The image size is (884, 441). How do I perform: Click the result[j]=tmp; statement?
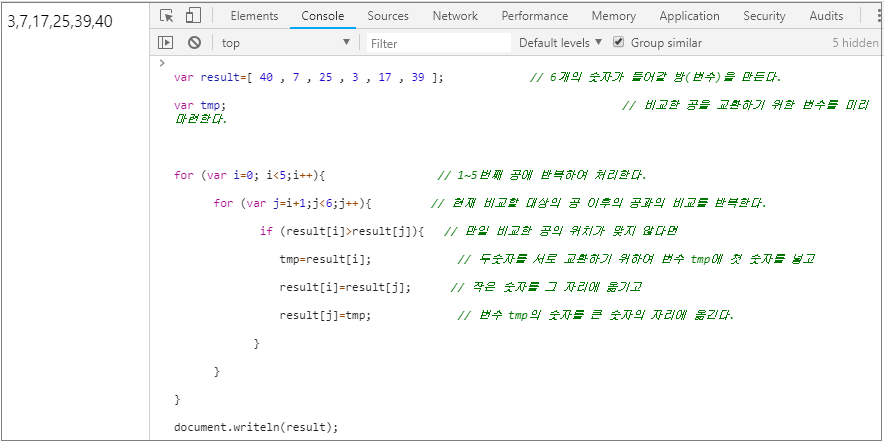(x=325, y=315)
